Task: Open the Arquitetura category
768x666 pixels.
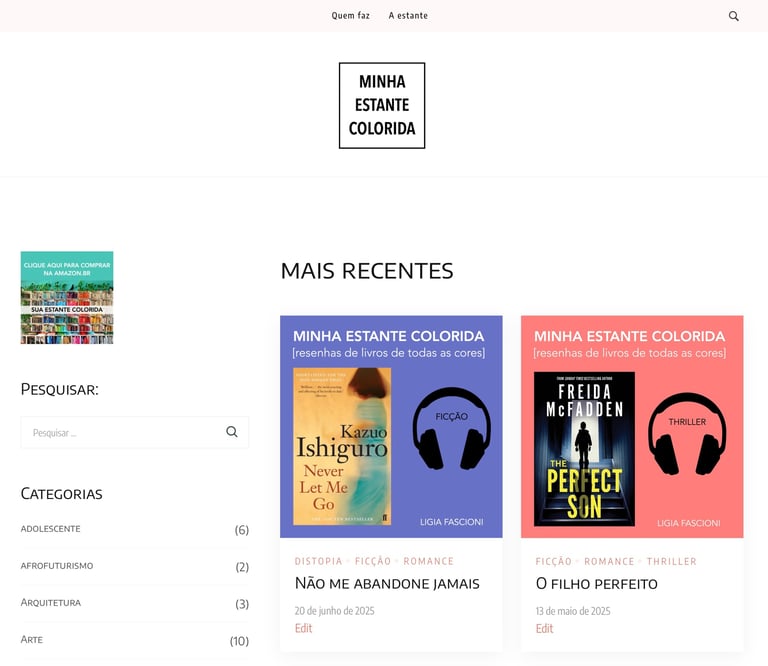Action: point(50,603)
